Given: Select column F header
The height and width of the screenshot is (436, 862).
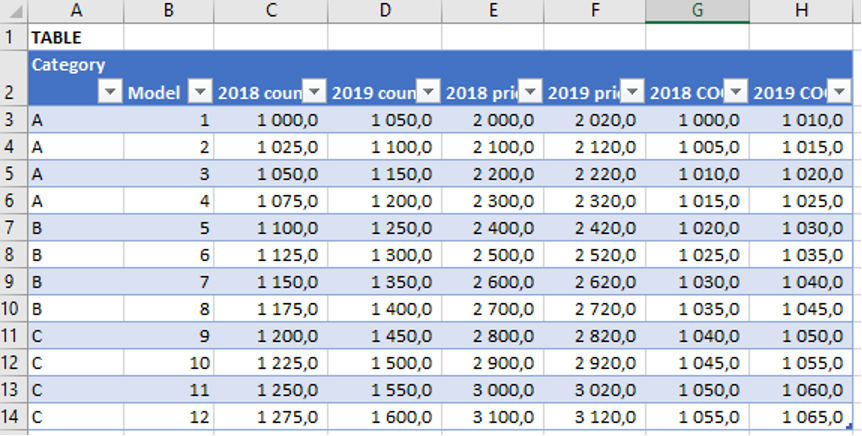Looking at the screenshot, I should [x=595, y=11].
